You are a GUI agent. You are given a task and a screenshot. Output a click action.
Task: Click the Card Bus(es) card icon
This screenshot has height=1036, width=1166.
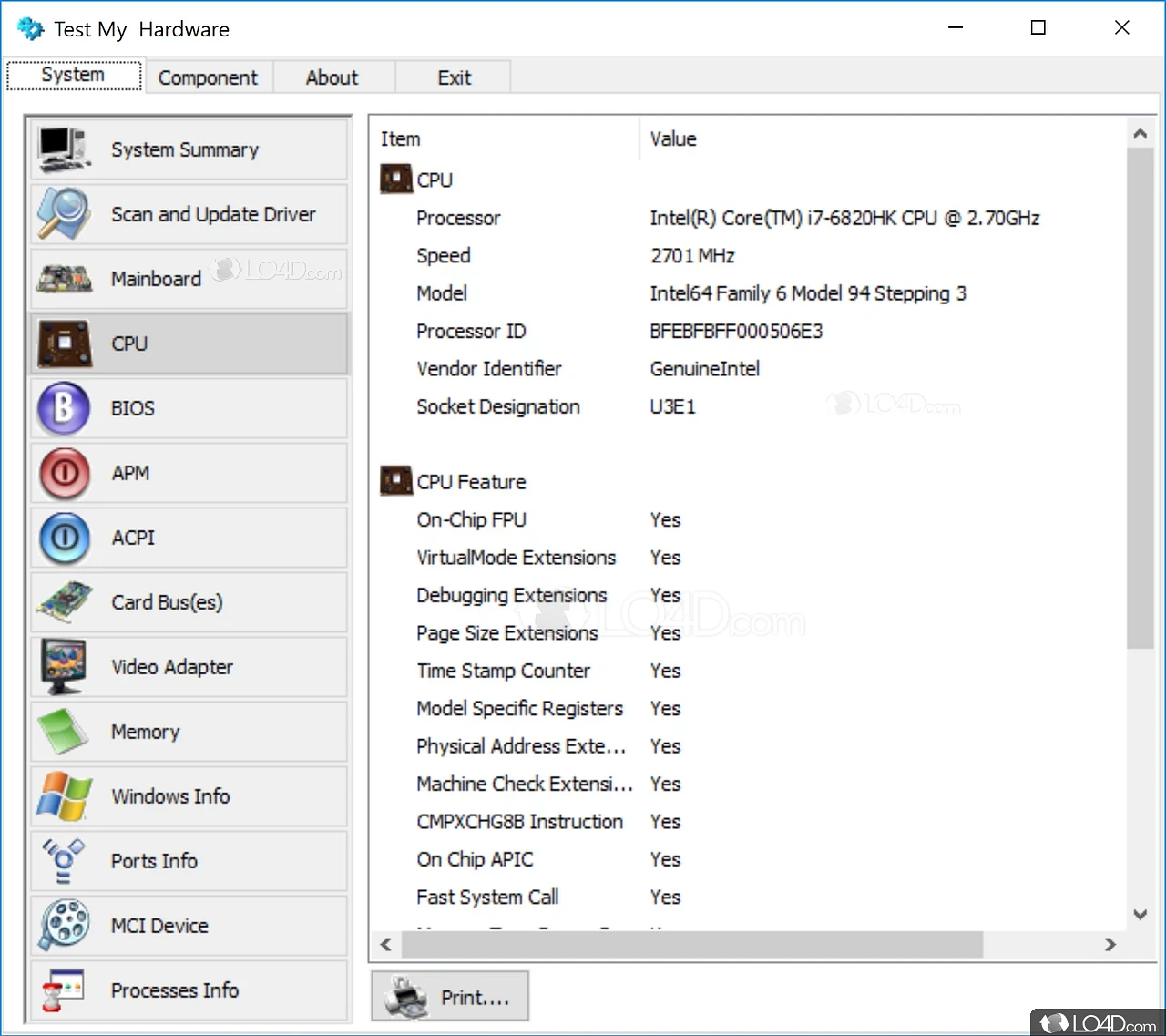64,602
